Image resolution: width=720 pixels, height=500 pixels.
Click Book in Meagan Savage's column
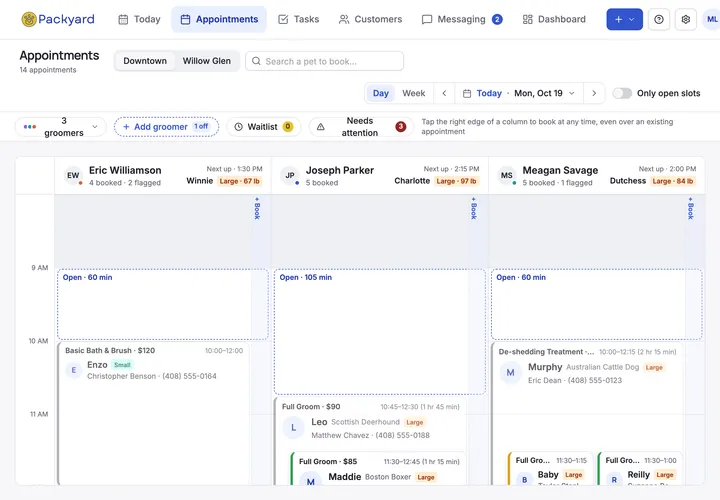pyautogui.click(x=691, y=208)
